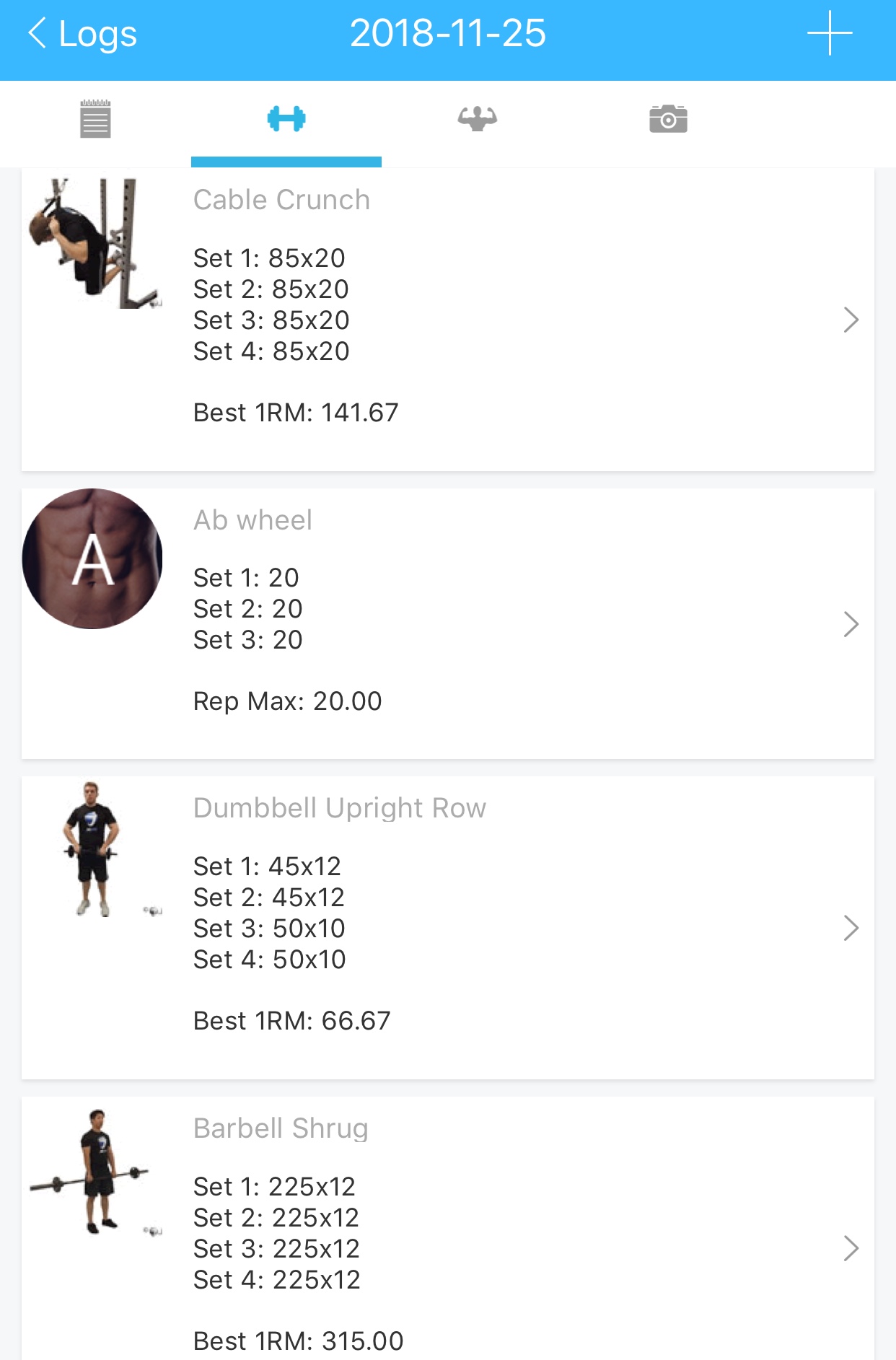Image resolution: width=896 pixels, height=1360 pixels.
Task: Open the Cable Crunch title
Action: pos(281,200)
